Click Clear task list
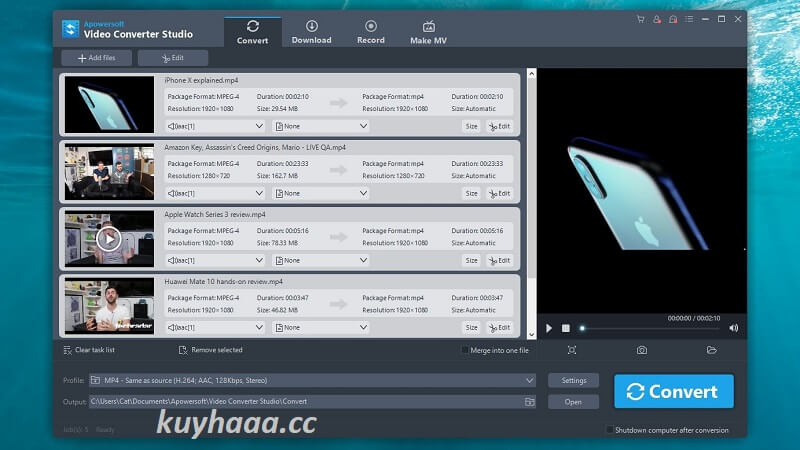The width and height of the screenshot is (800, 450). (89, 350)
